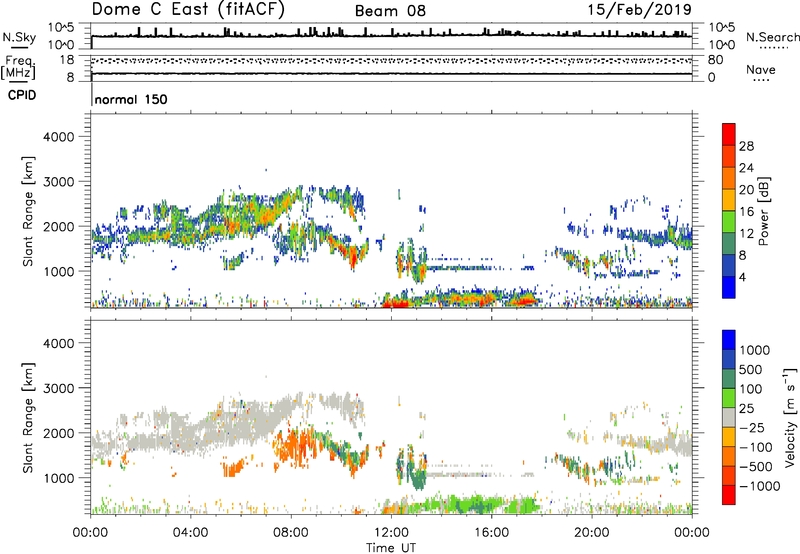800x554 pixels.
Task: Click the "Time UT" axis label
Action: click(x=391, y=547)
